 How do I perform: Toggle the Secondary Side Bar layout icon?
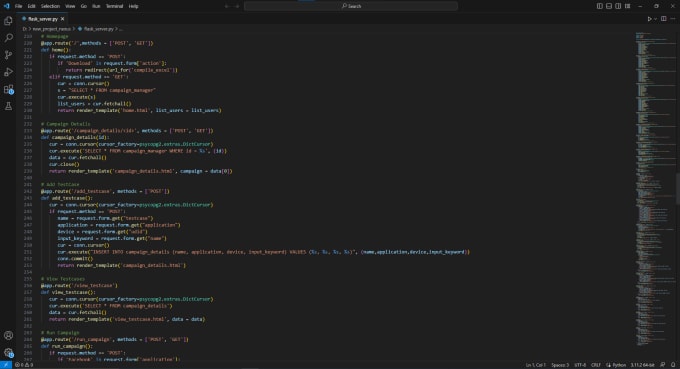pyautogui.click(x=618, y=6)
